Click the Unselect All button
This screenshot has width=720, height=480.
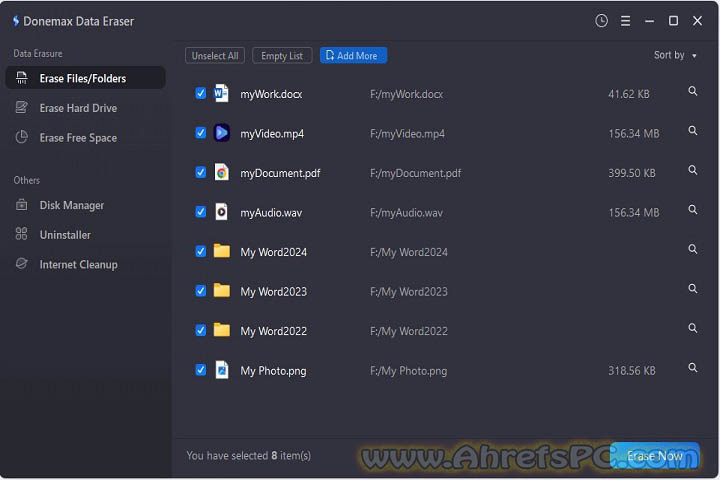(x=215, y=56)
